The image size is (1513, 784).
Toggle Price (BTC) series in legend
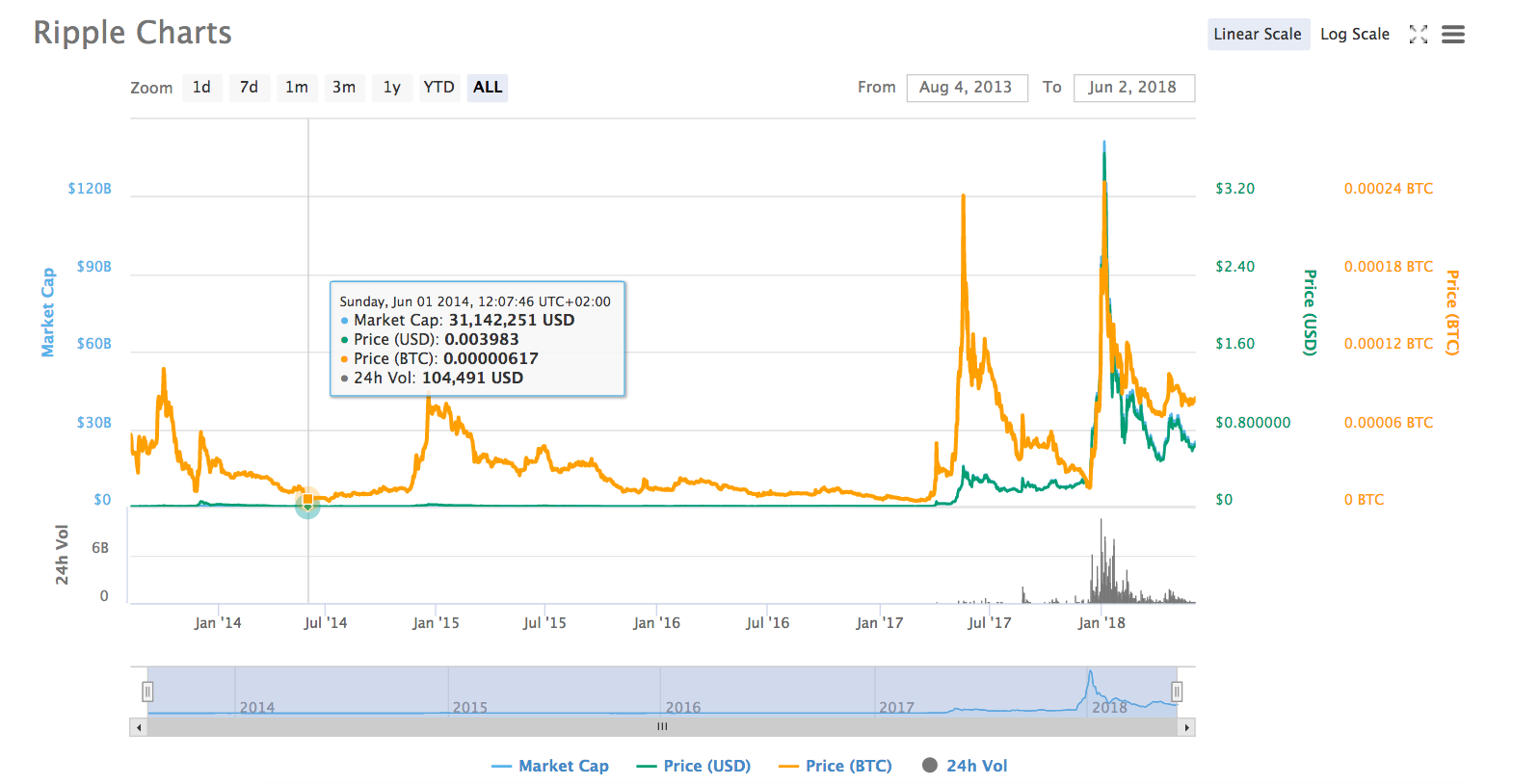point(836,767)
